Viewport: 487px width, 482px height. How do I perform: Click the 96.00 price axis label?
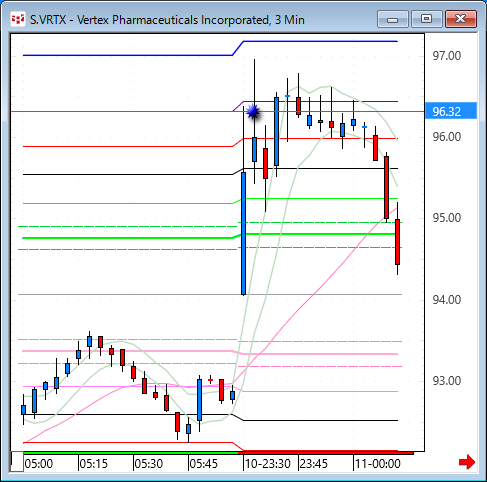click(x=447, y=137)
